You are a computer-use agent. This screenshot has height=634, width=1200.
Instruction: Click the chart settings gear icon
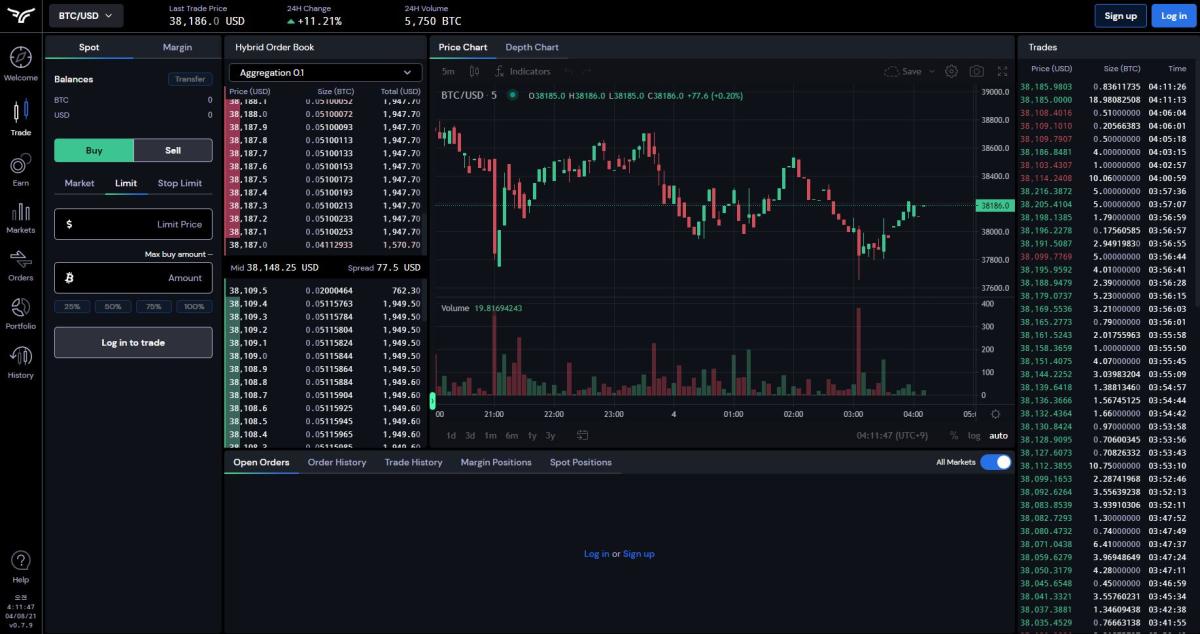[951, 72]
